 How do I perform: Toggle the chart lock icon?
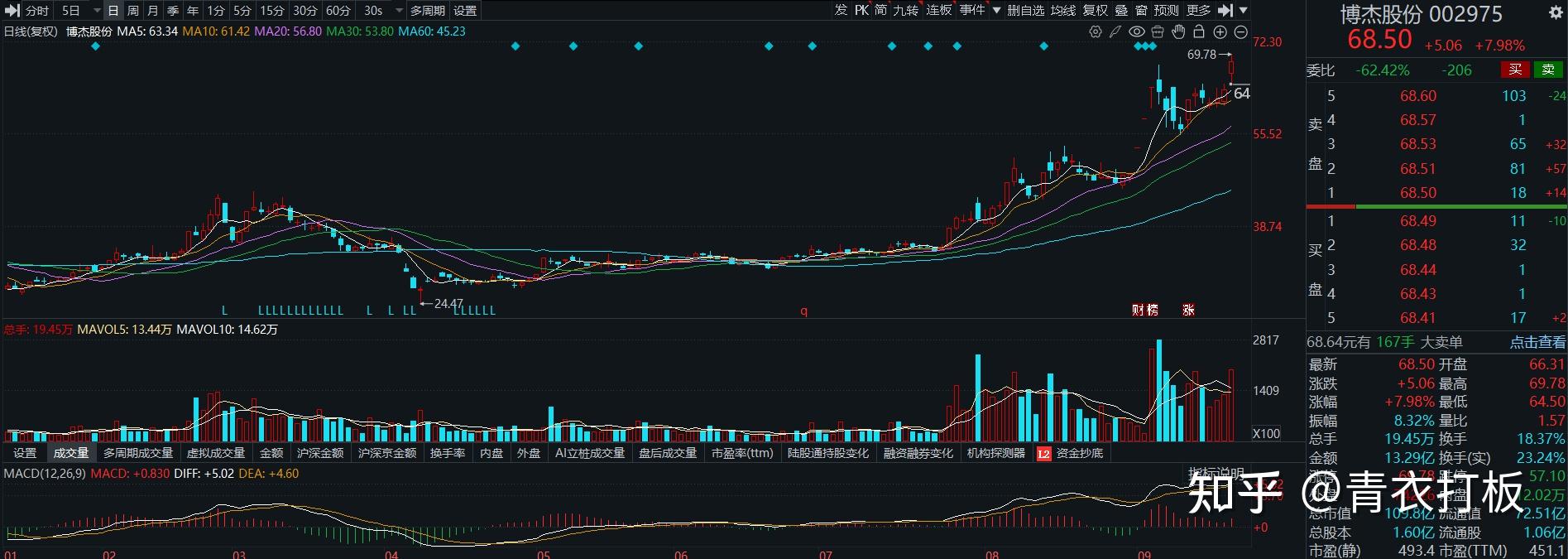[x=1198, y=31]
